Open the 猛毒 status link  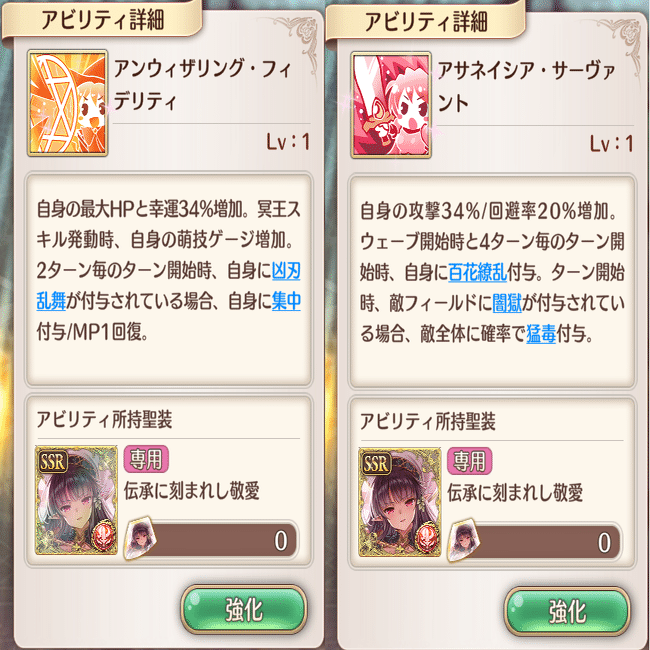point(541,334)
